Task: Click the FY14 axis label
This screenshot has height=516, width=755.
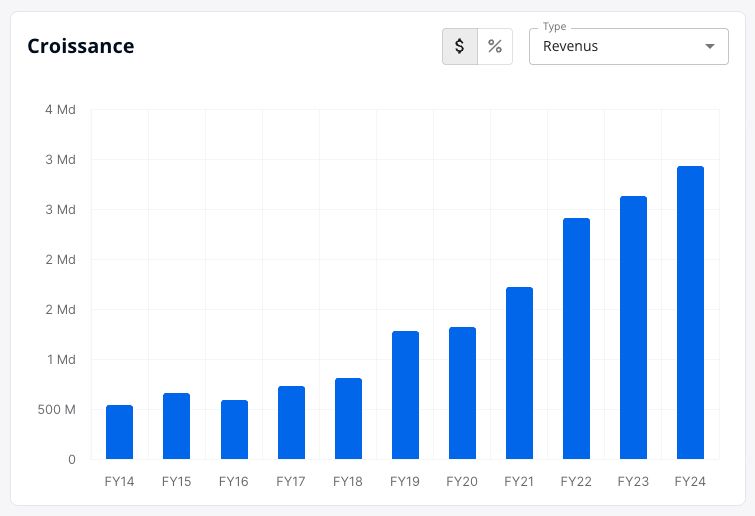Action: pos(119,481)
